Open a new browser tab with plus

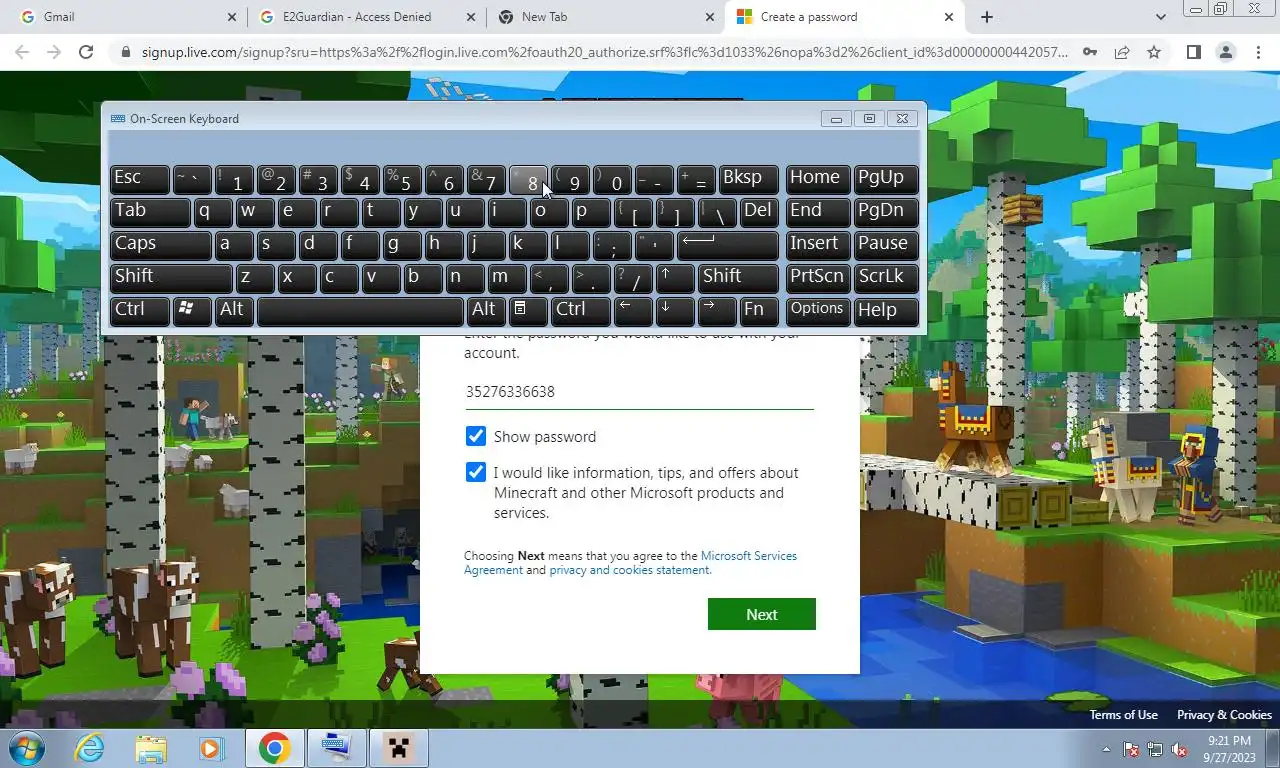click(987, 17)
